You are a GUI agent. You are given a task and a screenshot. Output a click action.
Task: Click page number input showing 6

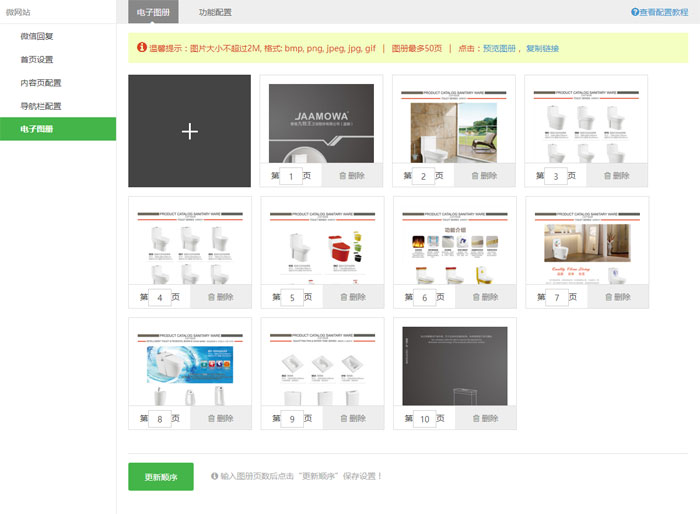coord(423,298)
